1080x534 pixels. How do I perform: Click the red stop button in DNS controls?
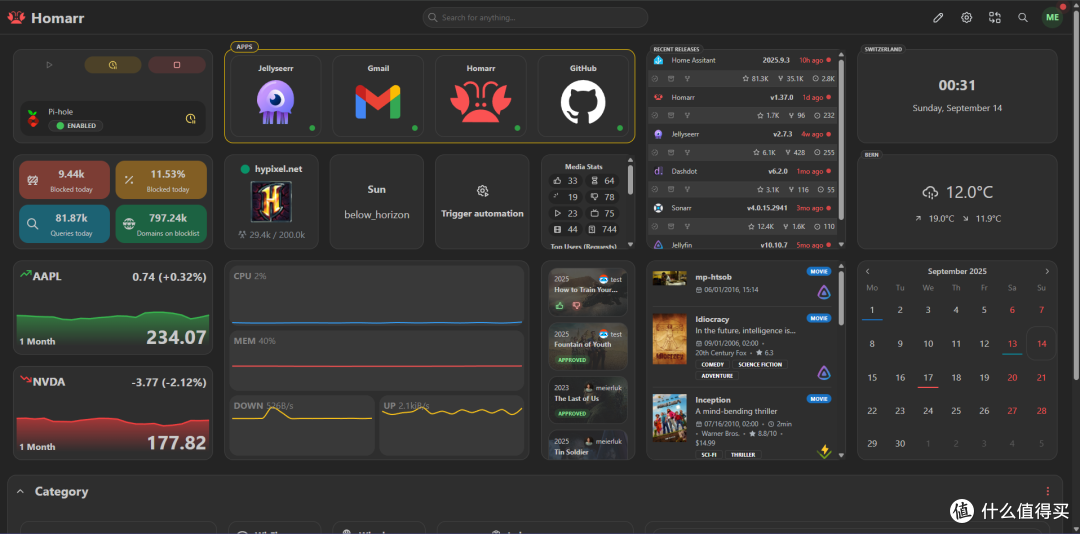point(176,65)
